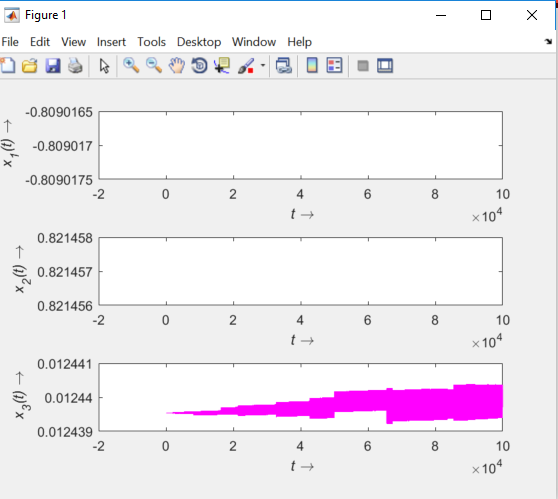Select the Edit Plot arrow tool
The width and height of the screenshot is (558, 499).
[x=104, y=66]
